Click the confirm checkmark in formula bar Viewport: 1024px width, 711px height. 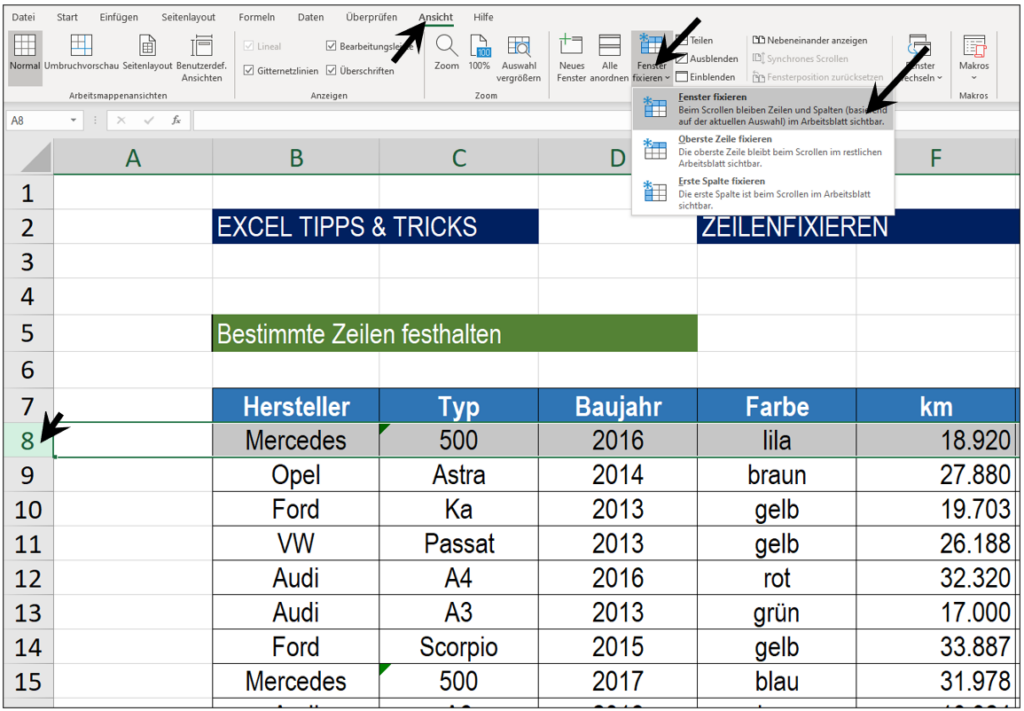point(149,121)
